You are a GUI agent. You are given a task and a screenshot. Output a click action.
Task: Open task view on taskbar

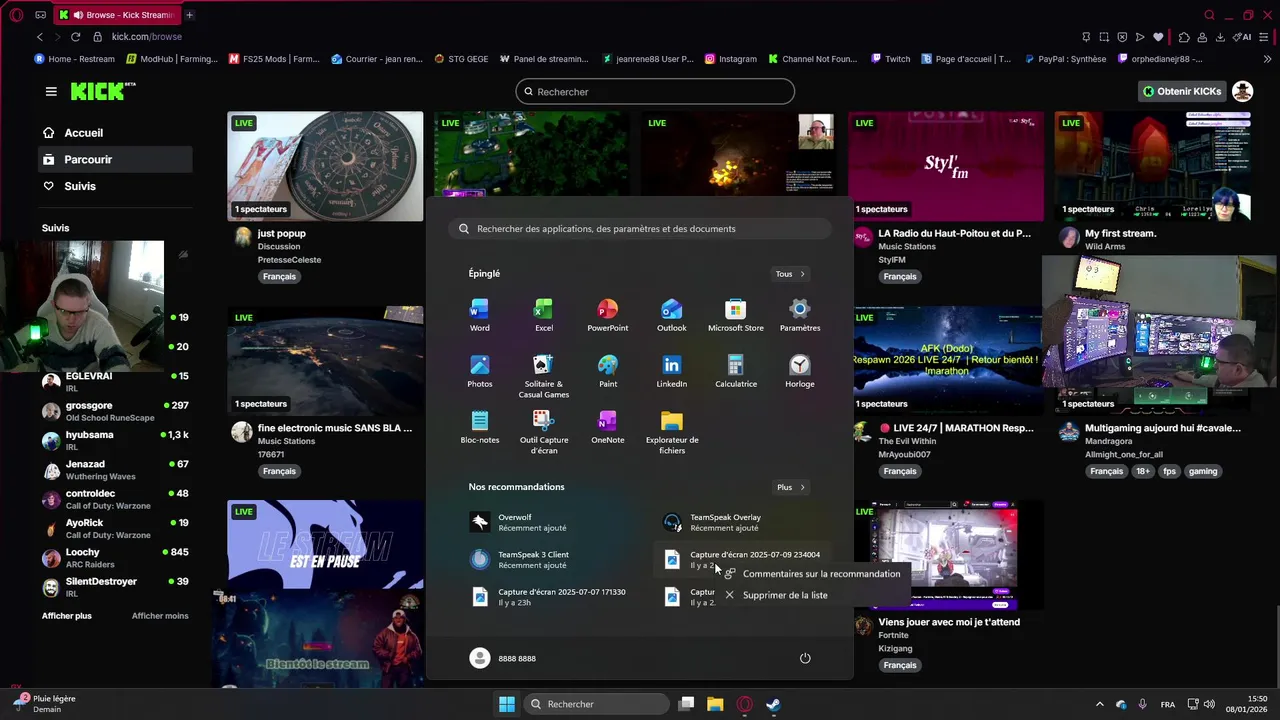(x=686, y=704)
